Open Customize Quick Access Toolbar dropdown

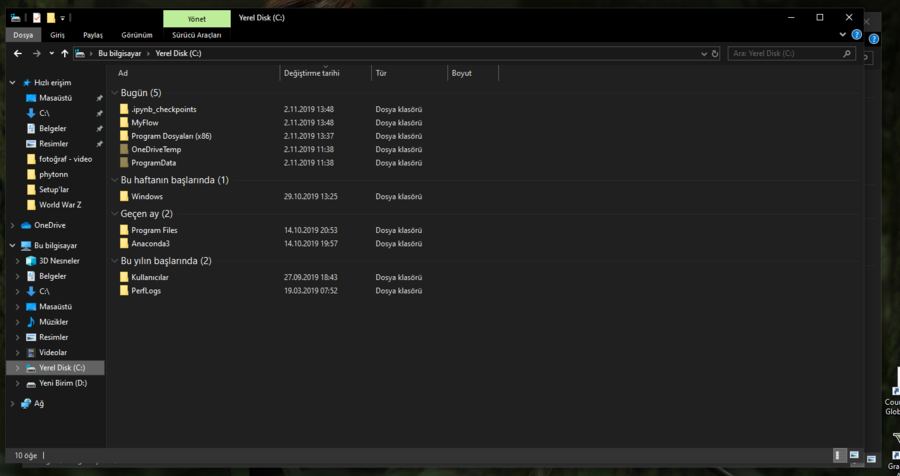(x=63, y=18)
